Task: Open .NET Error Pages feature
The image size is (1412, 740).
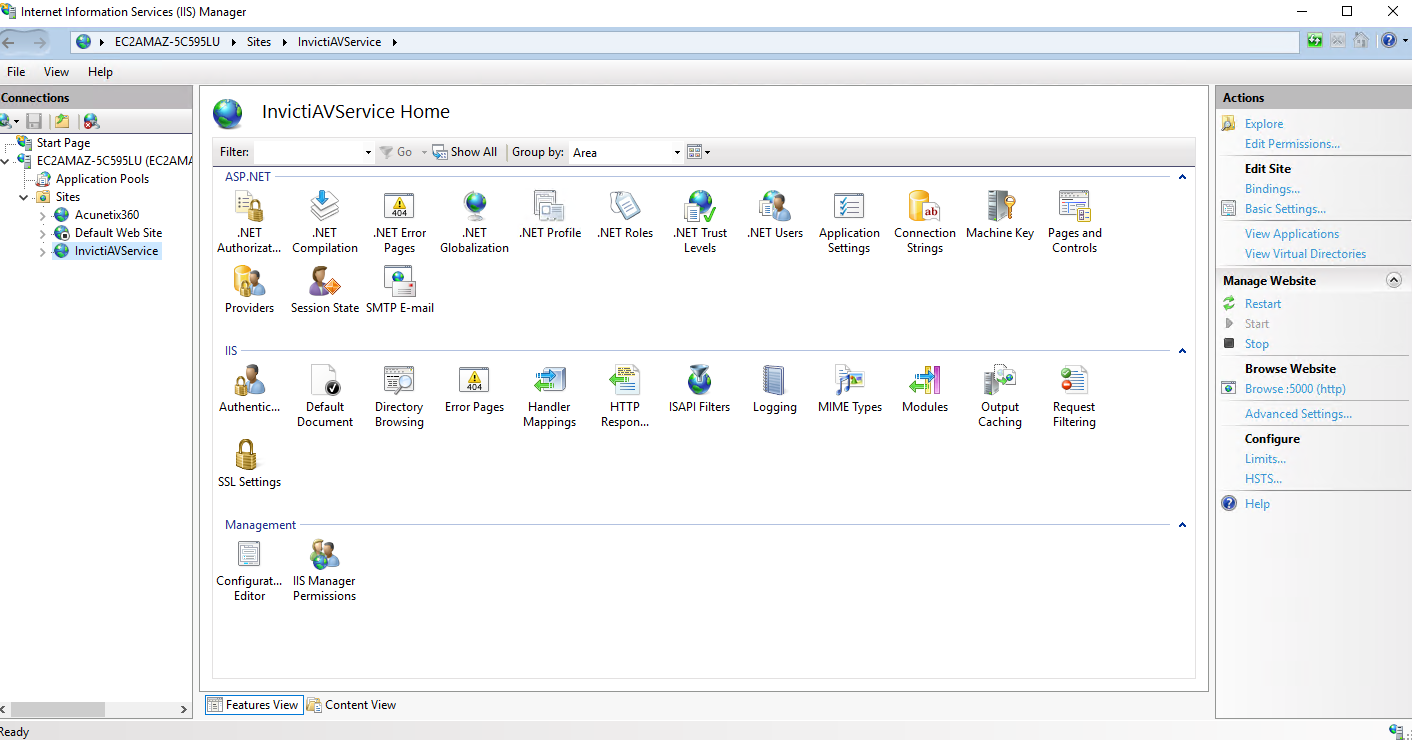Action: (x=399, y=221)
